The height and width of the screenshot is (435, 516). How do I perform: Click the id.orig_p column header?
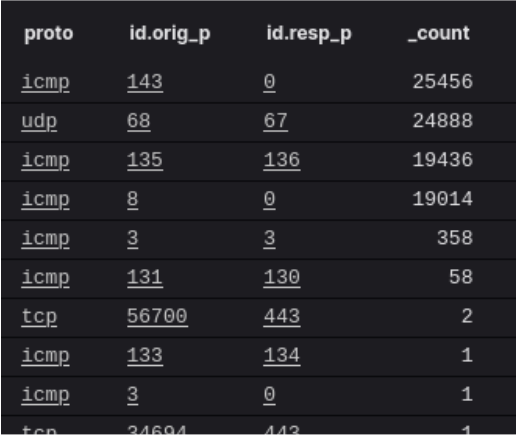click(170, 34)
